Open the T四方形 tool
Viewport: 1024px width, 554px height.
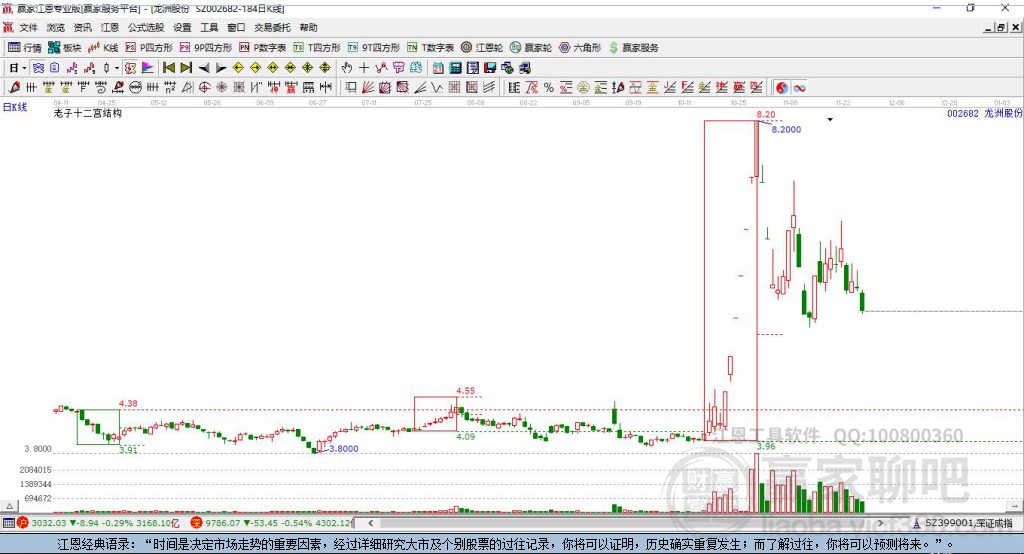coord(317,48)
